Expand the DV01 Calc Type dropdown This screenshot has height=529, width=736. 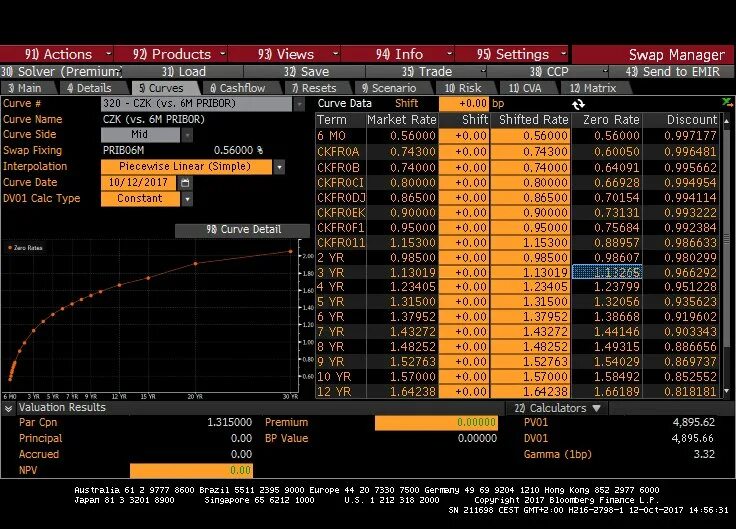coord(187,199)
